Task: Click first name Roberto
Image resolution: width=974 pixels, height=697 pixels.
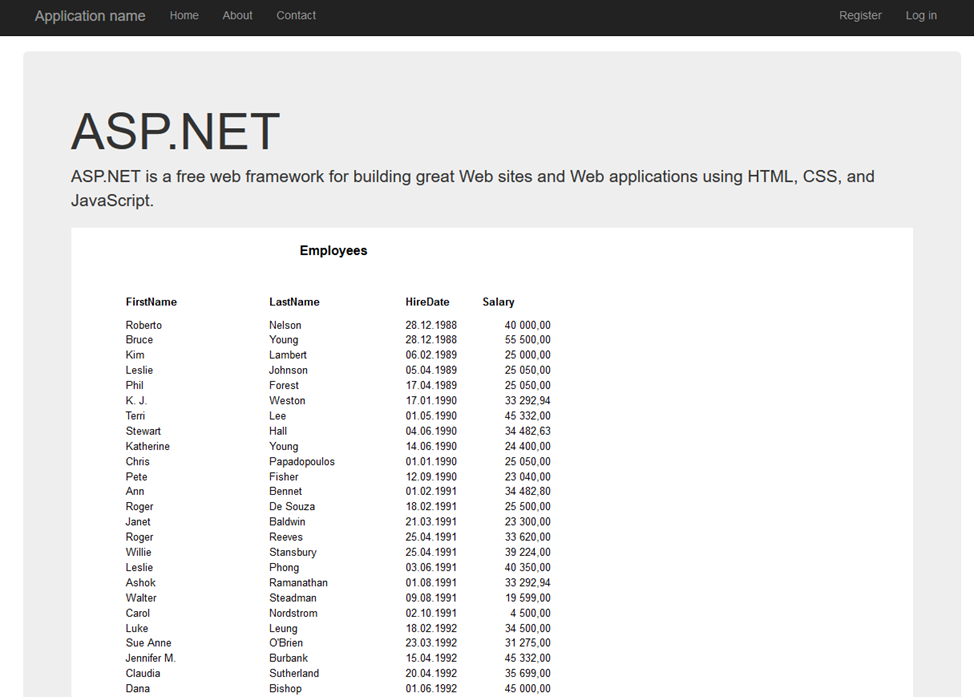Action: pos(143,325)
